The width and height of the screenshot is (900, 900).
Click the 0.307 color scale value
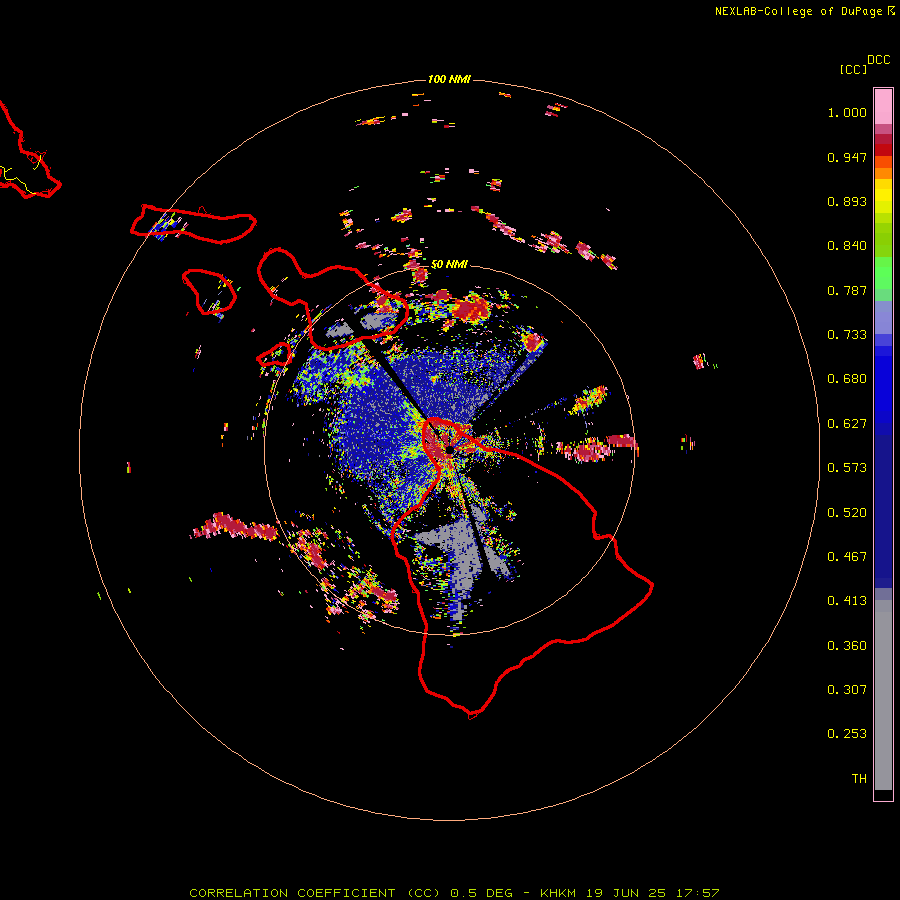pyautogui.click(x=847, y=690)
